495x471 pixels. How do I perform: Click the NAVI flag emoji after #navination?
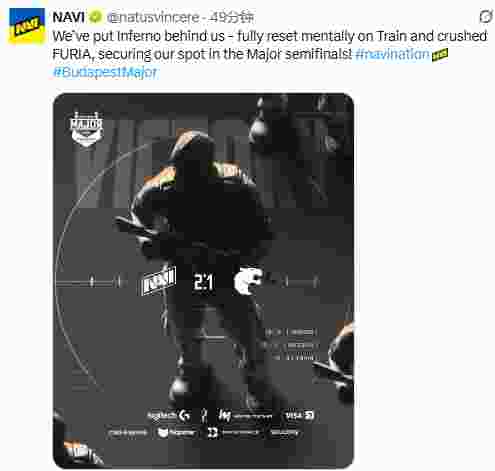(x=440, y=54)
